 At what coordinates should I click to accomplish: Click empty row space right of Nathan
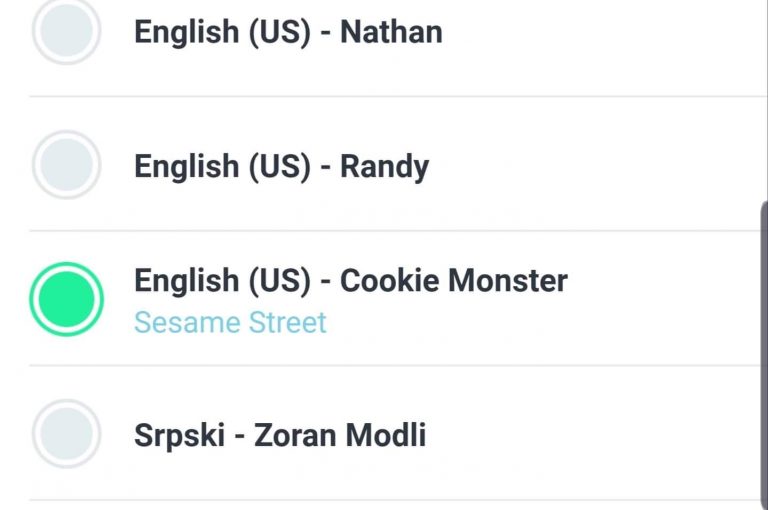[x=600, y=32]
